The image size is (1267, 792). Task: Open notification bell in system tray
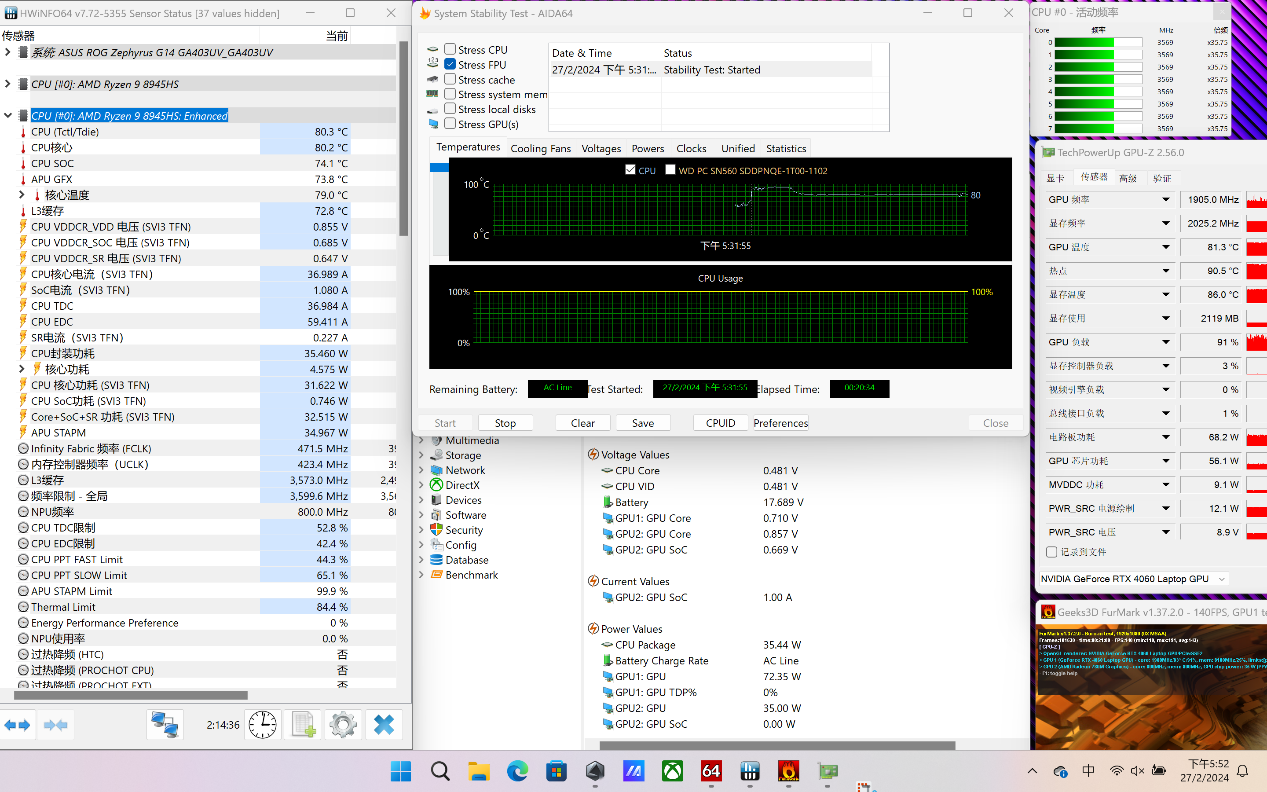(1243, 771)
